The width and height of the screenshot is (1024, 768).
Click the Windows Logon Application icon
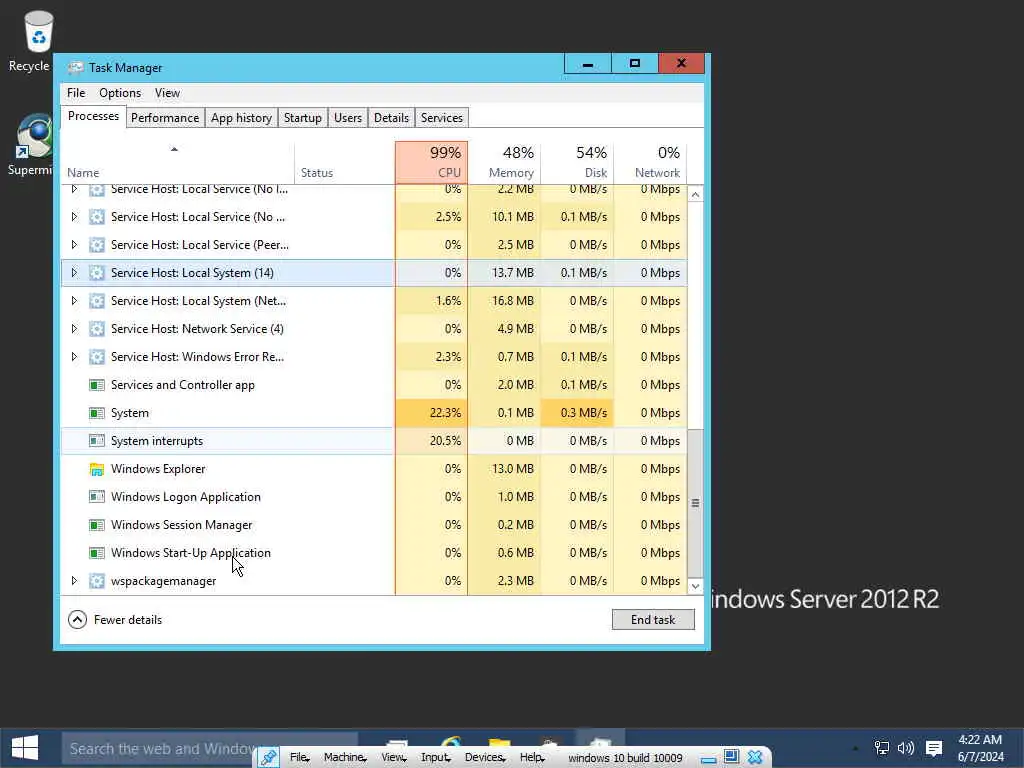pos(97,497)
